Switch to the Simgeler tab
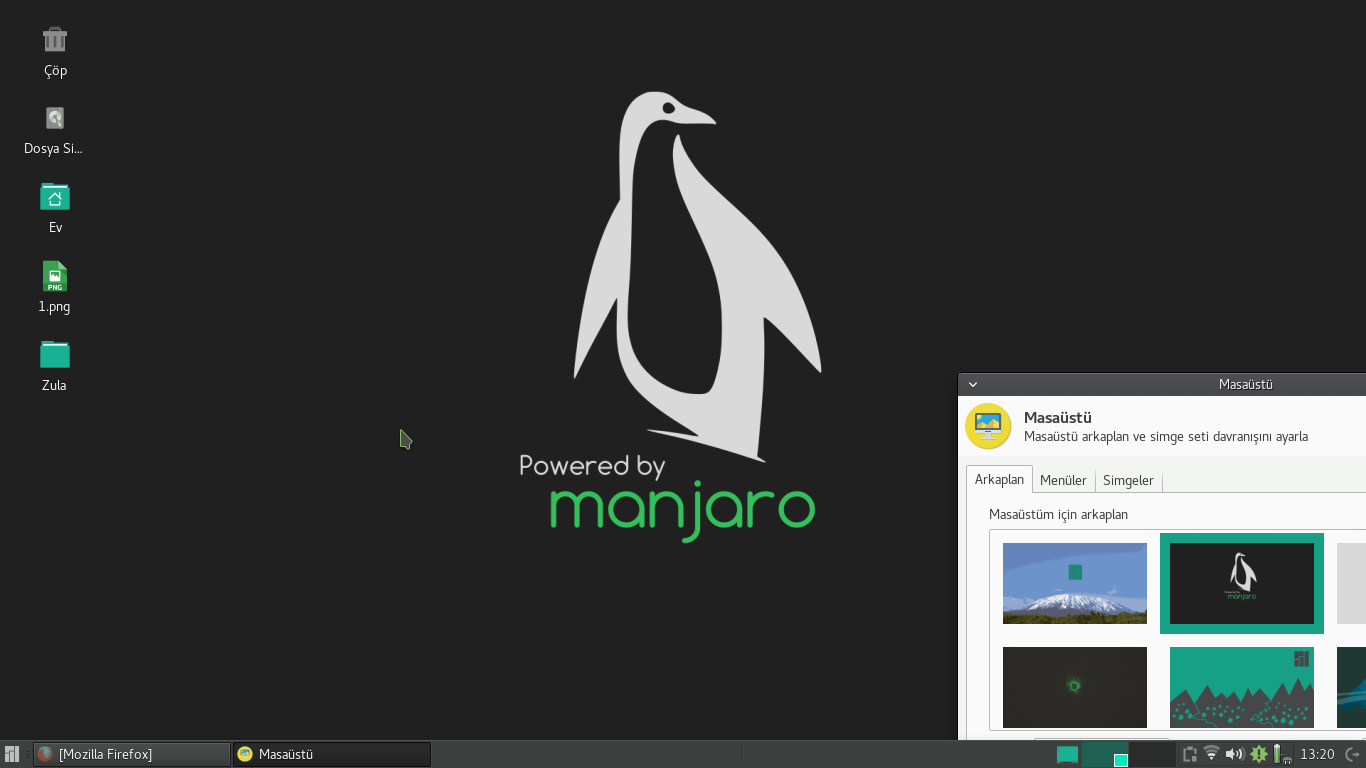 tap(1128, 480)
